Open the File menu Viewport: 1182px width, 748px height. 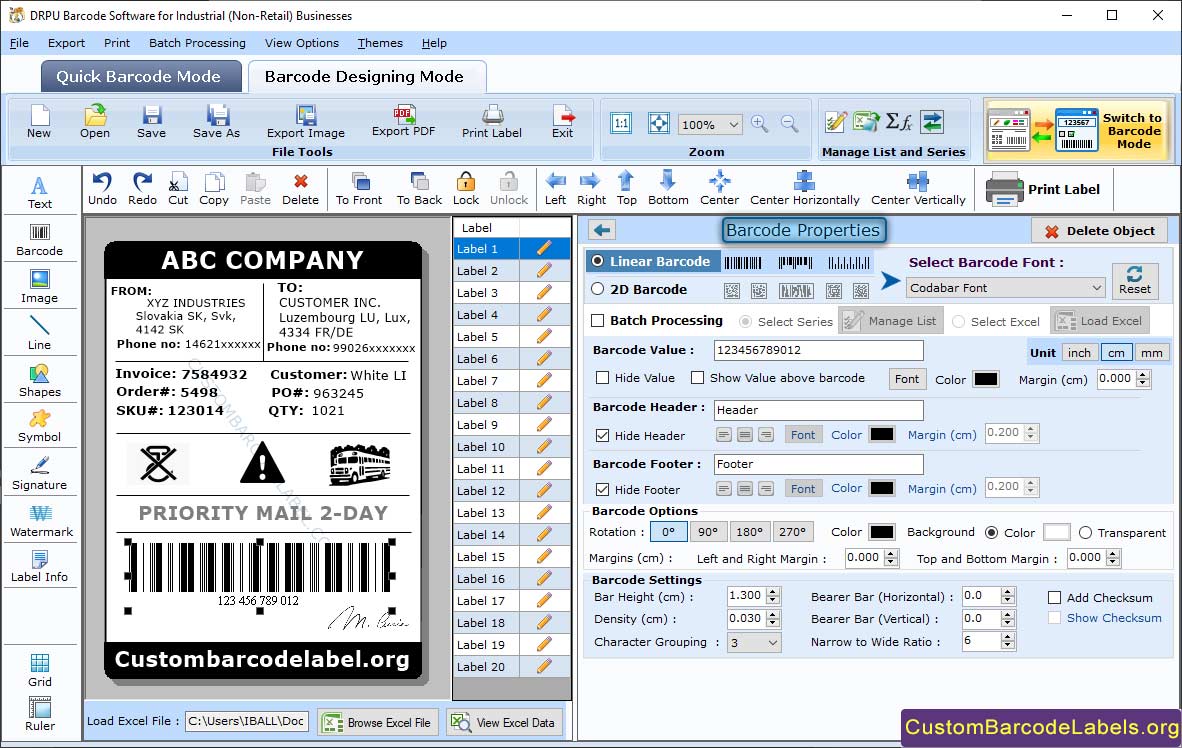[x=19, y=43]
